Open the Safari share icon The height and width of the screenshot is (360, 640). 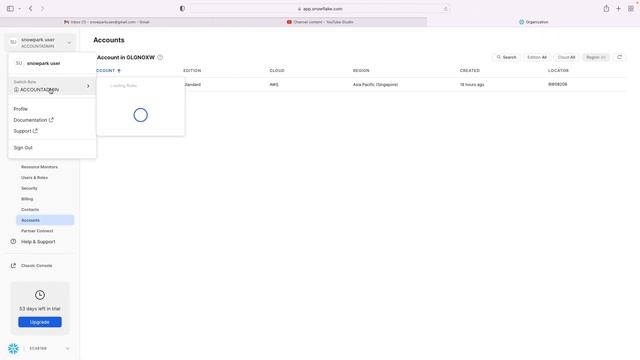[x=607, y=9]
